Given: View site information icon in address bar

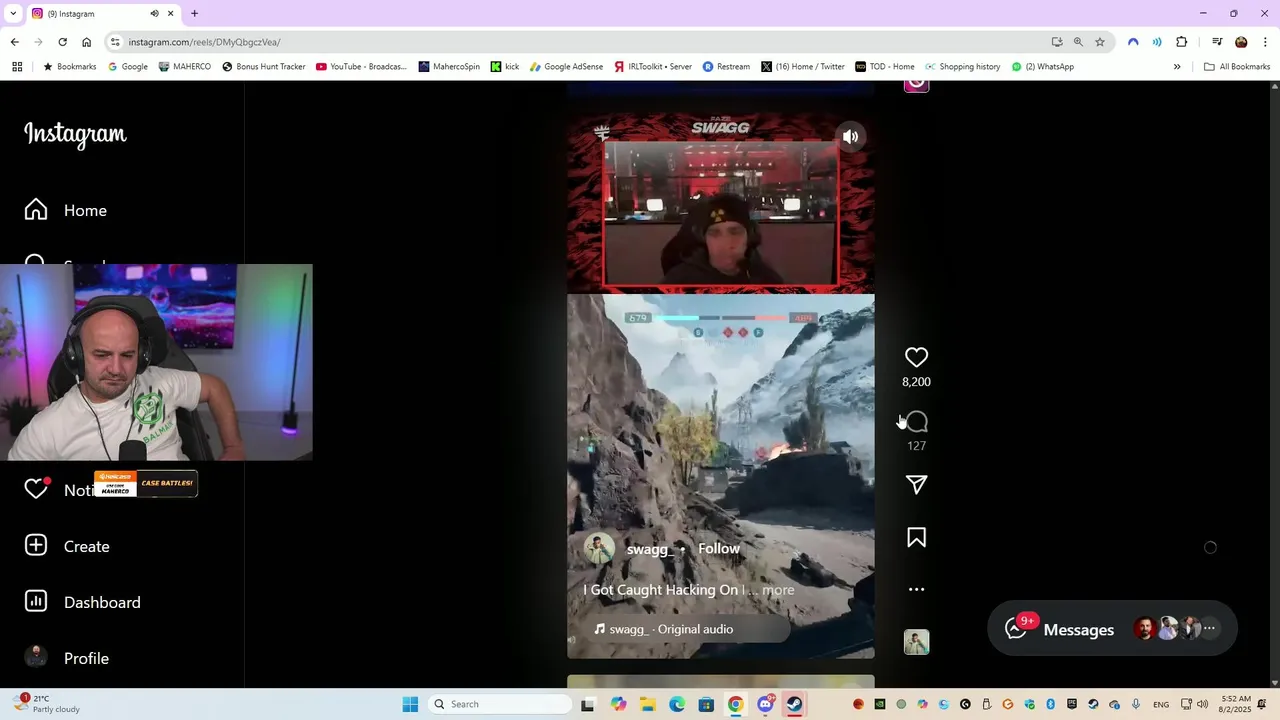Looking at the screenshot, I should click(115, 42).
